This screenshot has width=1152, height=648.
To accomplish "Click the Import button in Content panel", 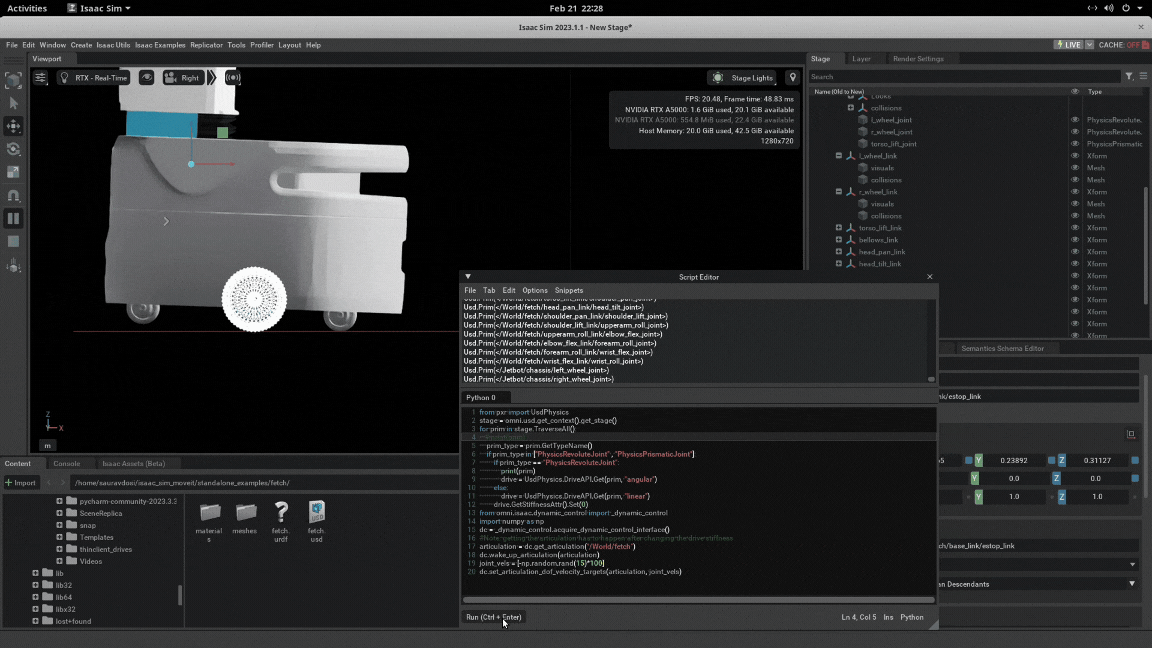I will [21, 483].
